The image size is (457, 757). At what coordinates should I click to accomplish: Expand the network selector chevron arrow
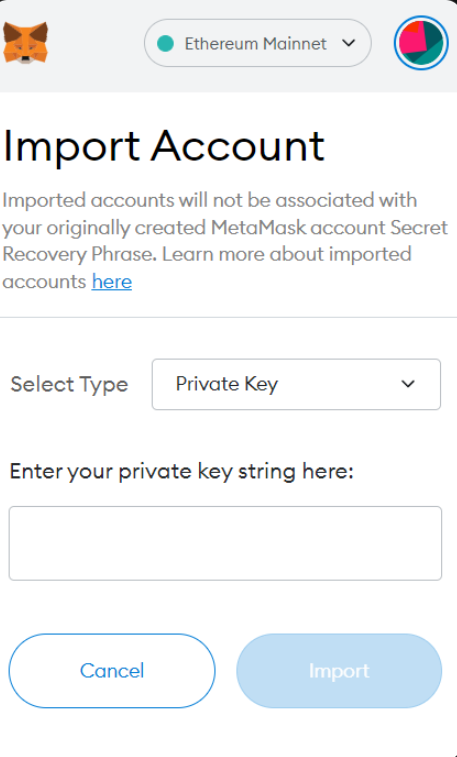click(x=348, y=43)
